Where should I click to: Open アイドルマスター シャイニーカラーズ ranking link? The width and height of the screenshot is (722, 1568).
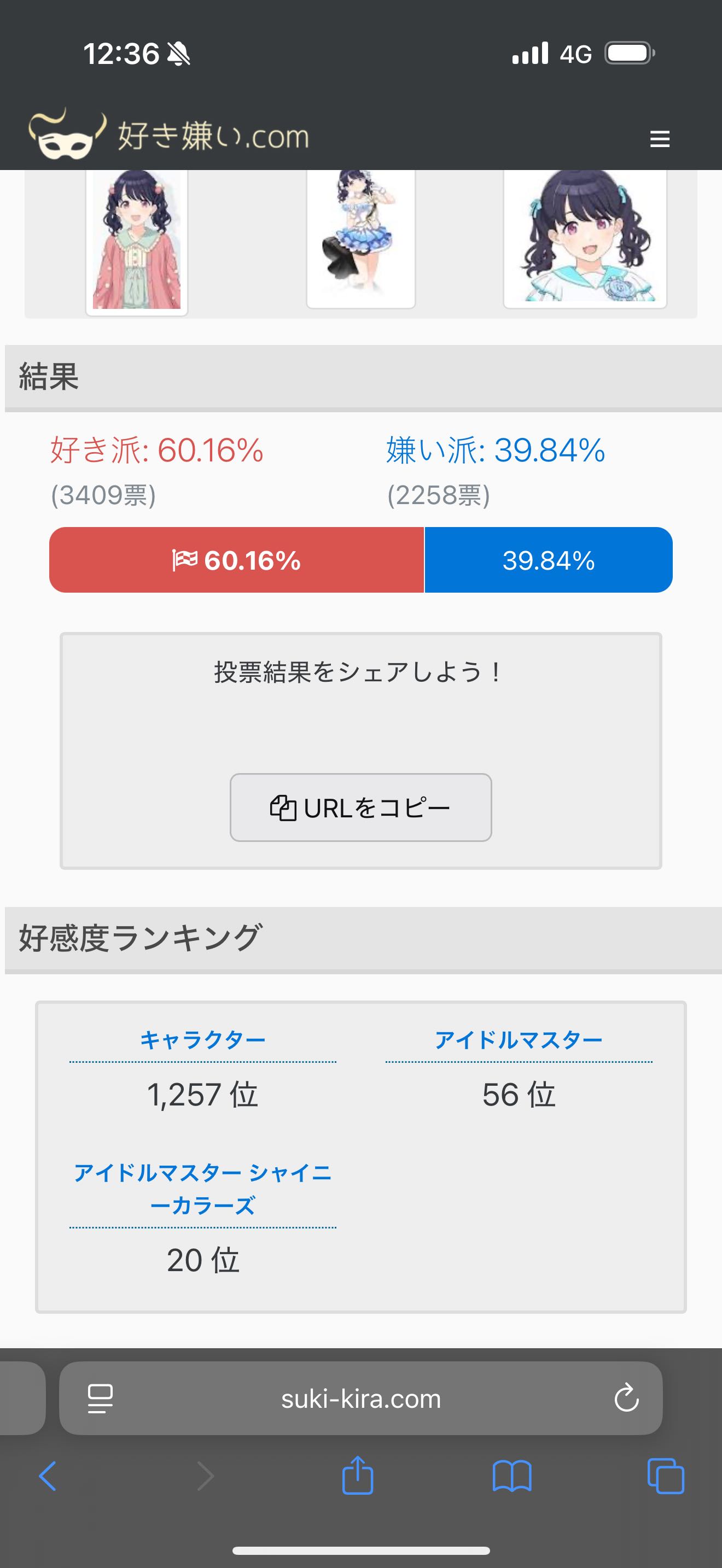click(x=203, y=1189)
